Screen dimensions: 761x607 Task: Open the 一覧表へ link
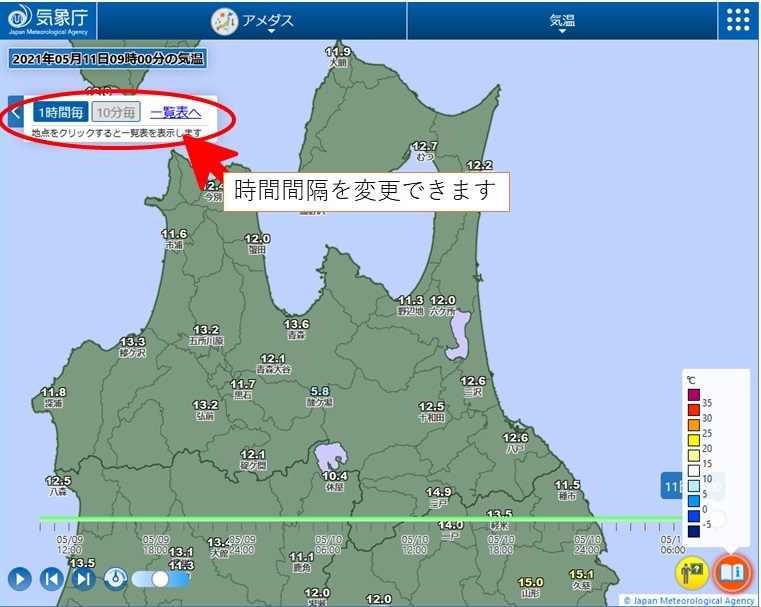[x=176, y=113]
